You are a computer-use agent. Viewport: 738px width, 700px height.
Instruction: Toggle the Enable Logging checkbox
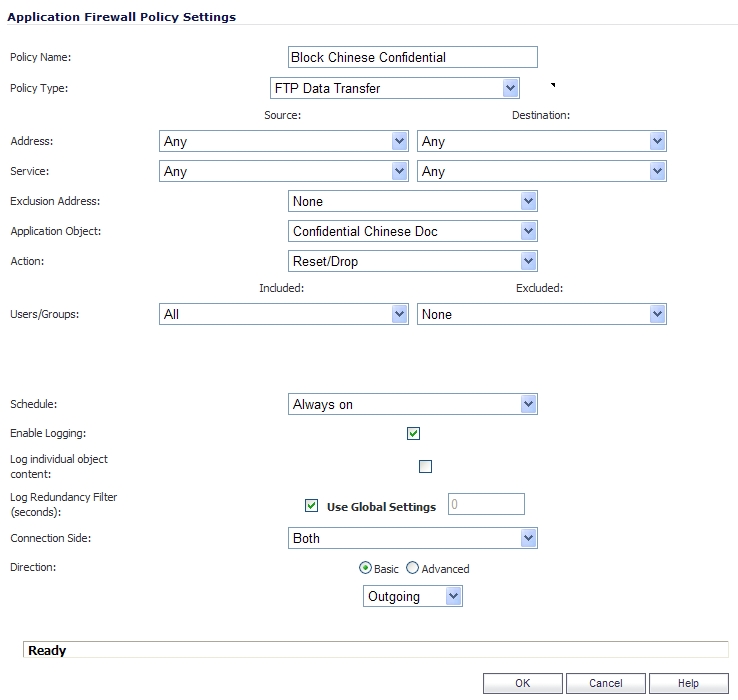coord(413,433)
